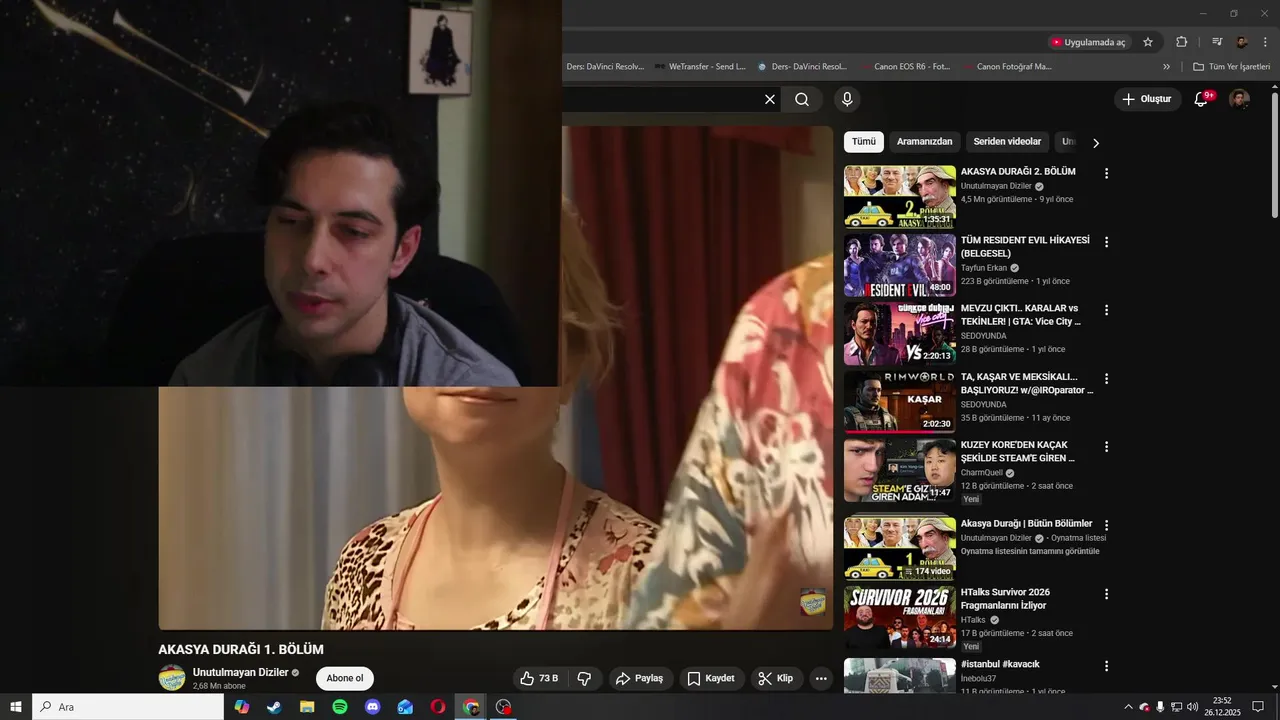The width and height of the screenshot is (1280, 720).
Task: Select the Tümü filter chip
Action: point(864,142)
